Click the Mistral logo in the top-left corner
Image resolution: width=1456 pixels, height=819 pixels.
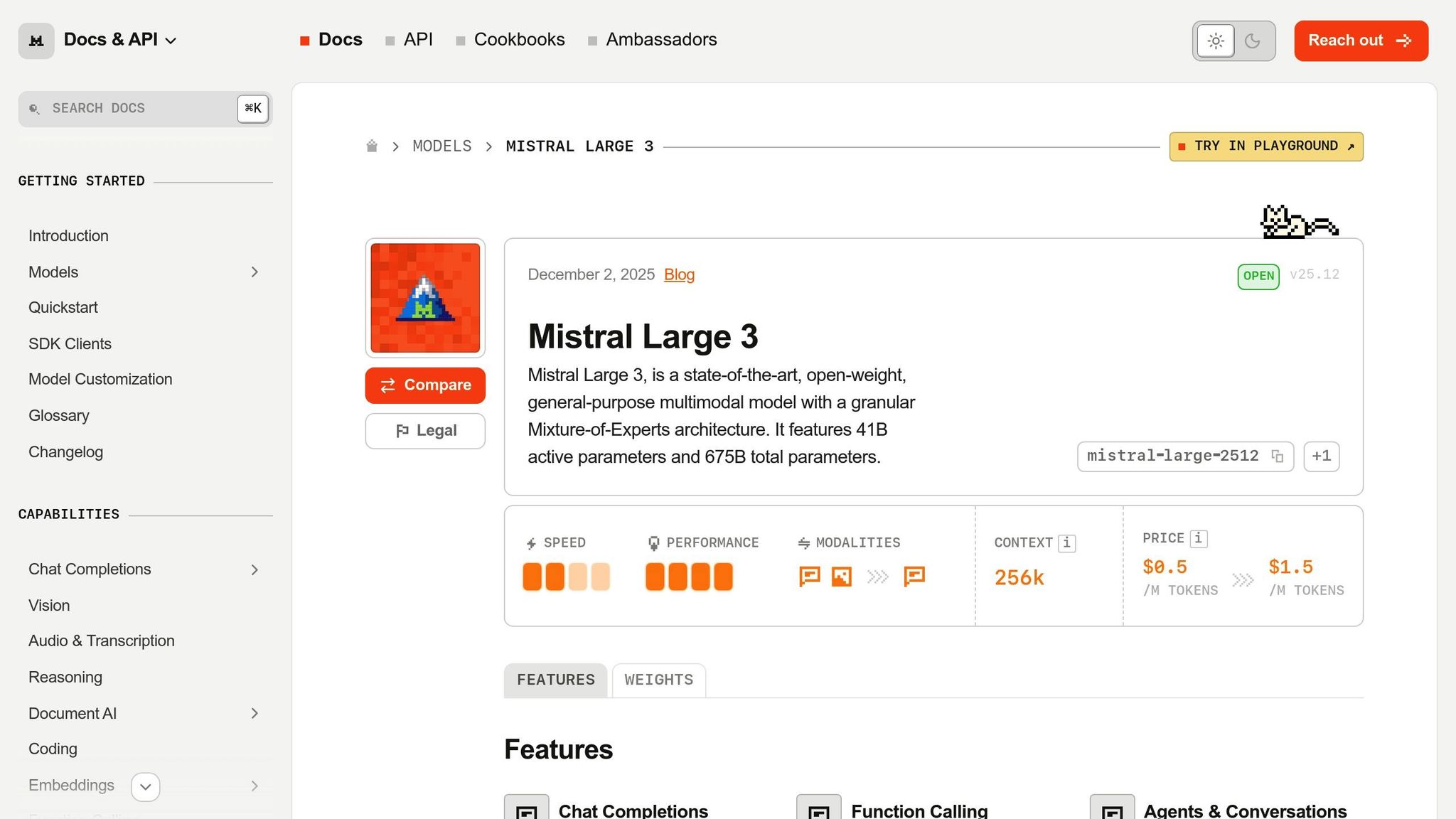36,41
